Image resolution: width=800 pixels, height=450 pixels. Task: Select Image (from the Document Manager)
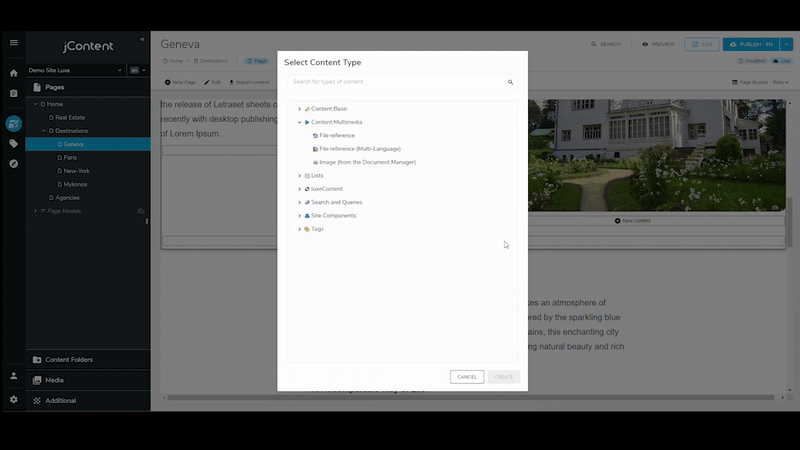[x=366, y=162]
